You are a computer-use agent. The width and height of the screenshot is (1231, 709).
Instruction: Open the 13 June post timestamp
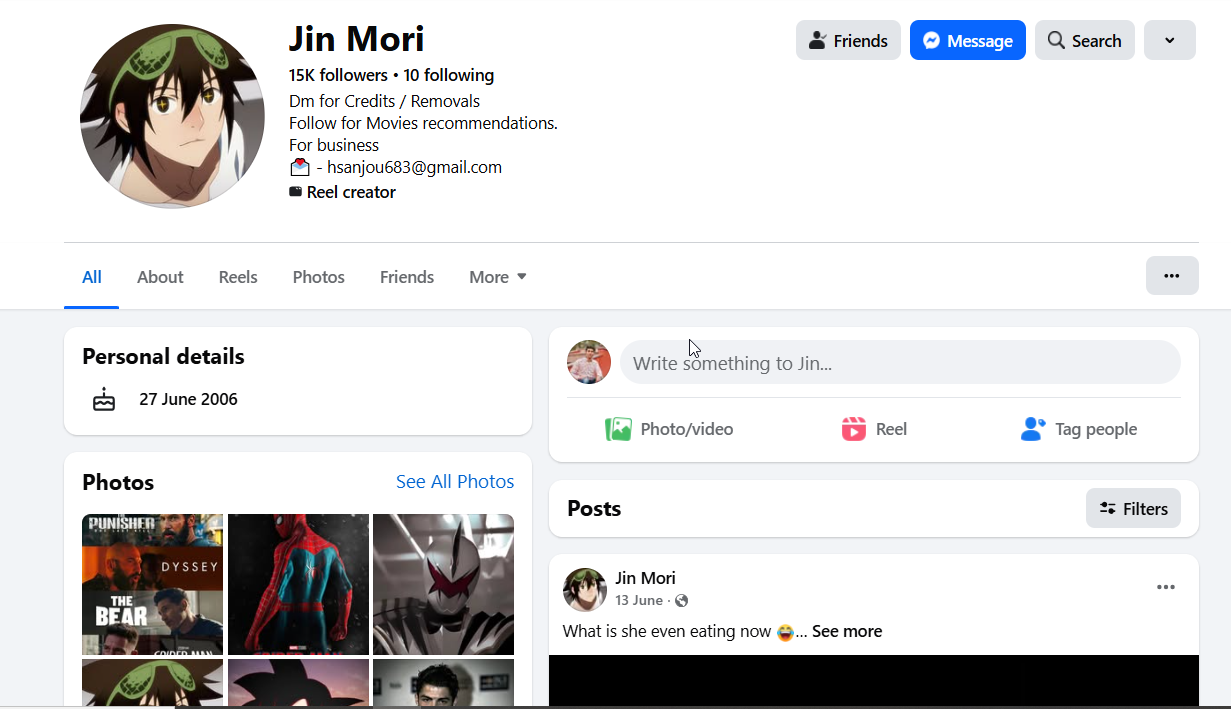click(x=639, y=600)
